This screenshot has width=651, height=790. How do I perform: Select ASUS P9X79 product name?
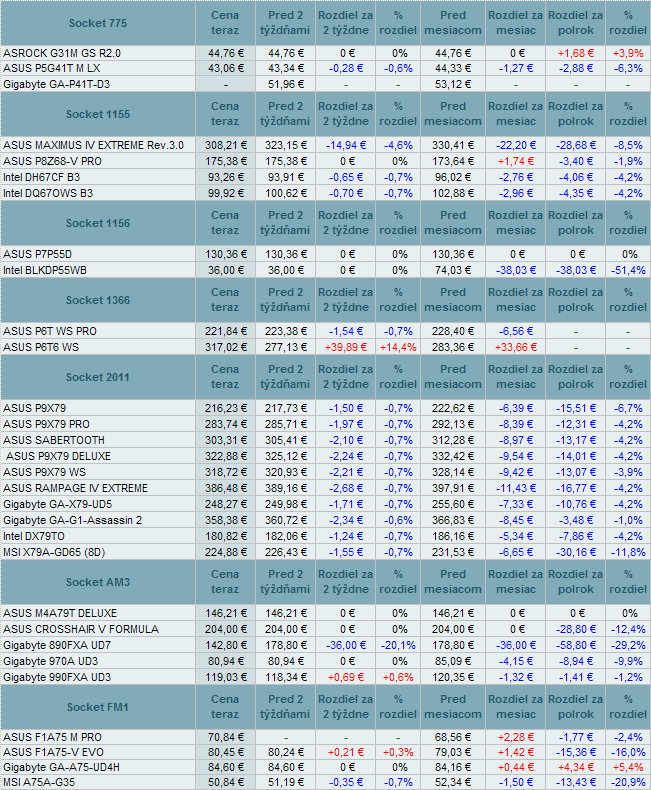pyautogui.click(x=34, y=409)
